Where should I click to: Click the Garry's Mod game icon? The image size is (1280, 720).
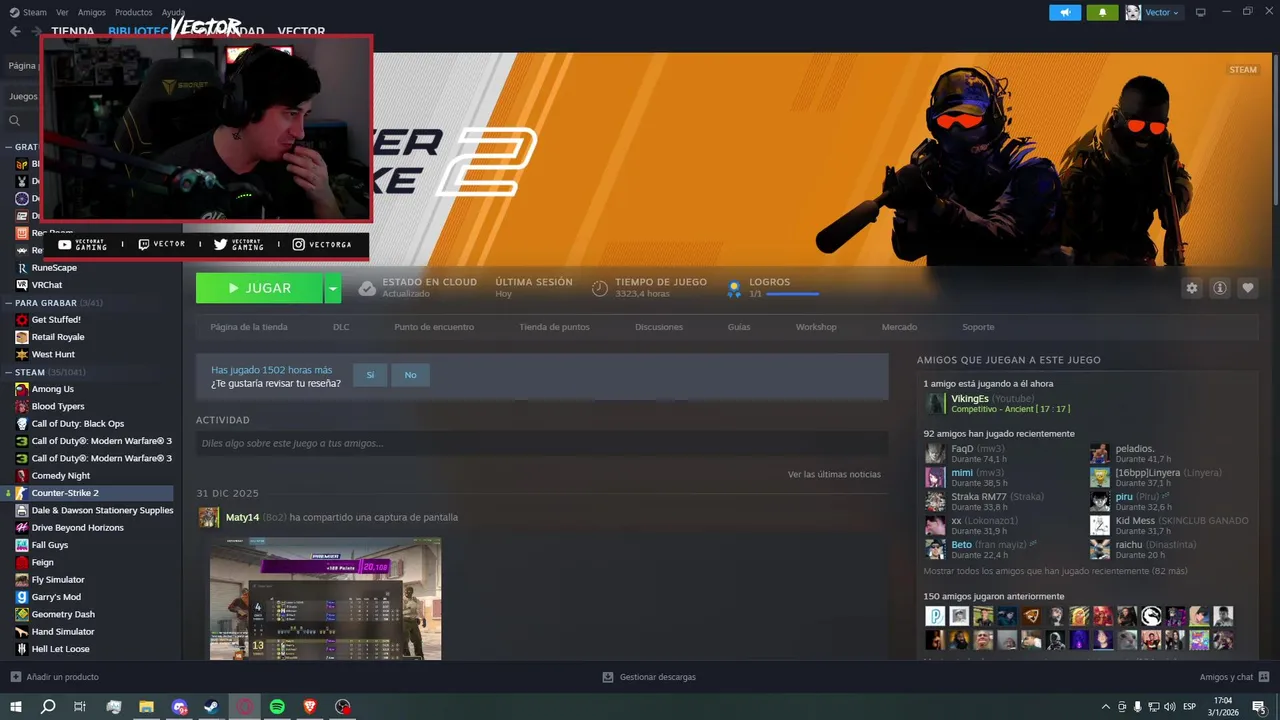coord(22,597)
